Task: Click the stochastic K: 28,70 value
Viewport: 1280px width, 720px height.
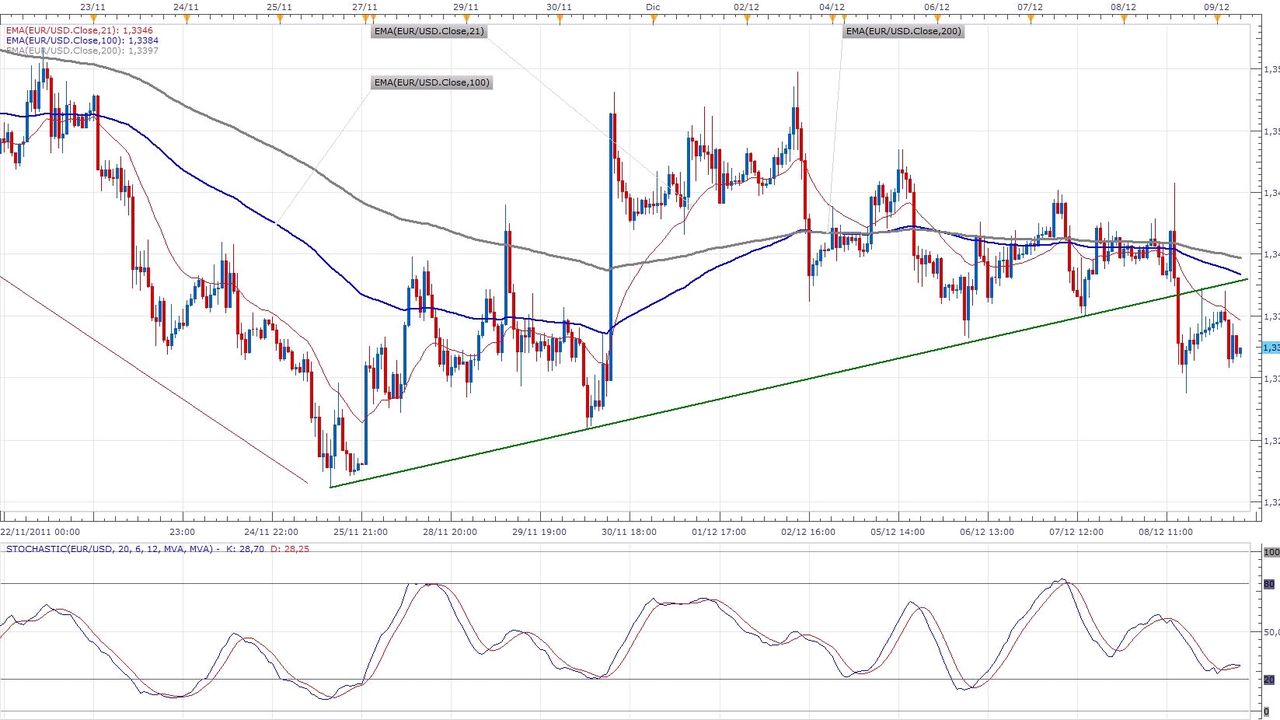Action: [243, 549]
